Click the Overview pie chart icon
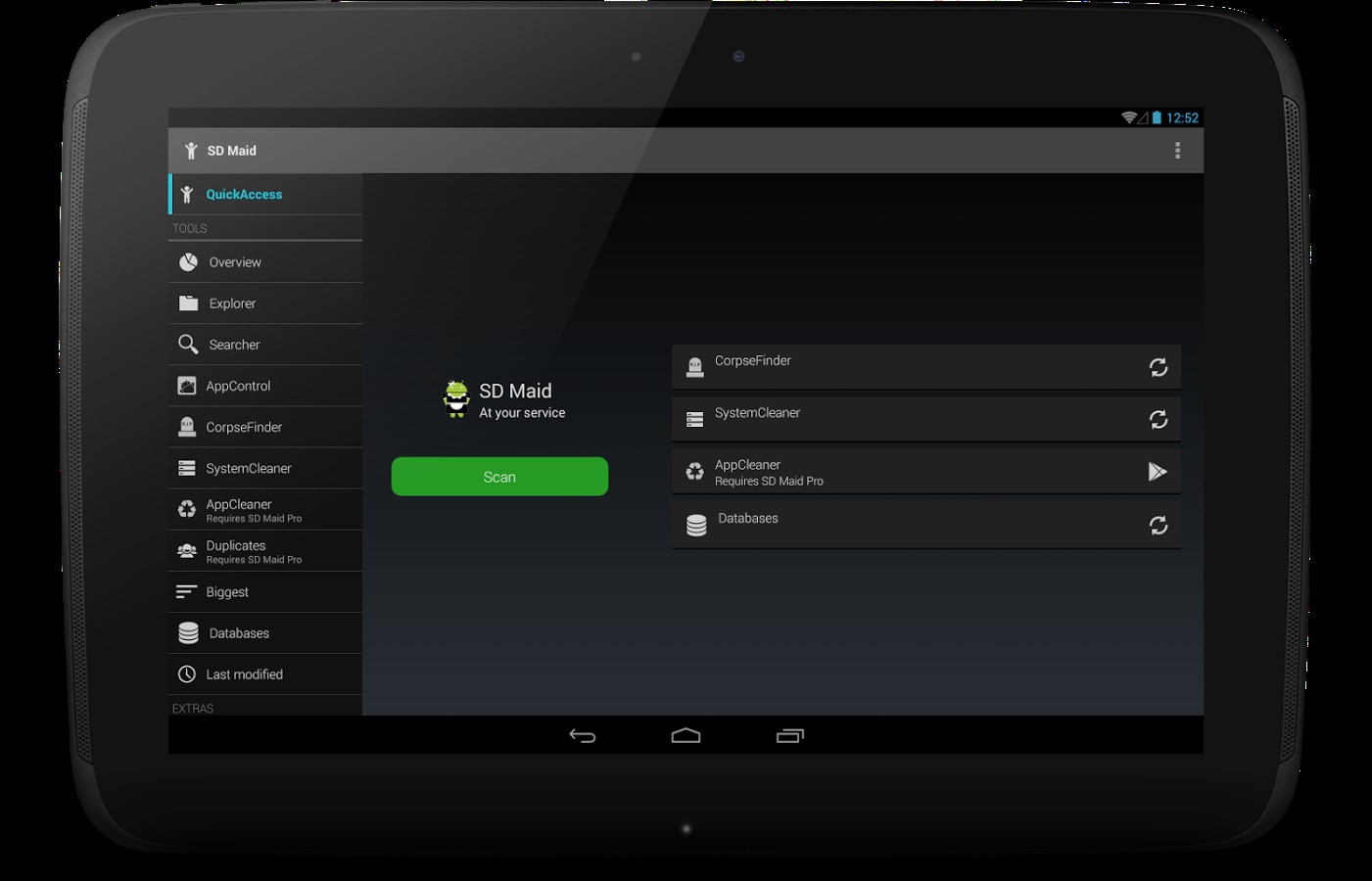1372x881 pixels. pos(188,262)
